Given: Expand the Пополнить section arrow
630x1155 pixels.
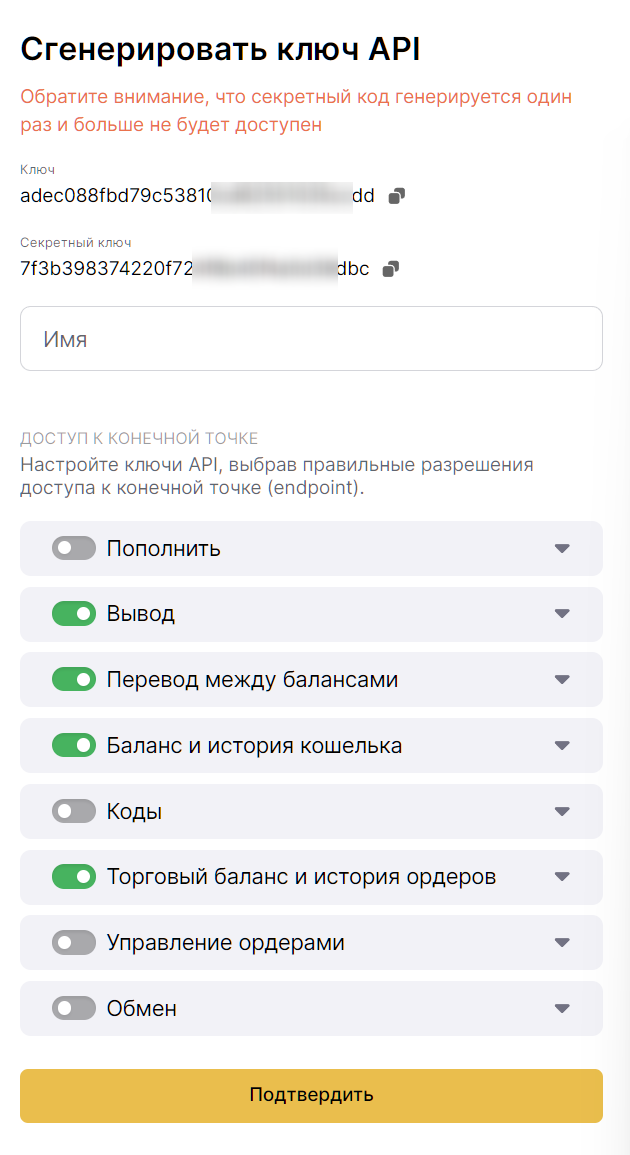Looking at the screenshot, I should pos(562,548).
